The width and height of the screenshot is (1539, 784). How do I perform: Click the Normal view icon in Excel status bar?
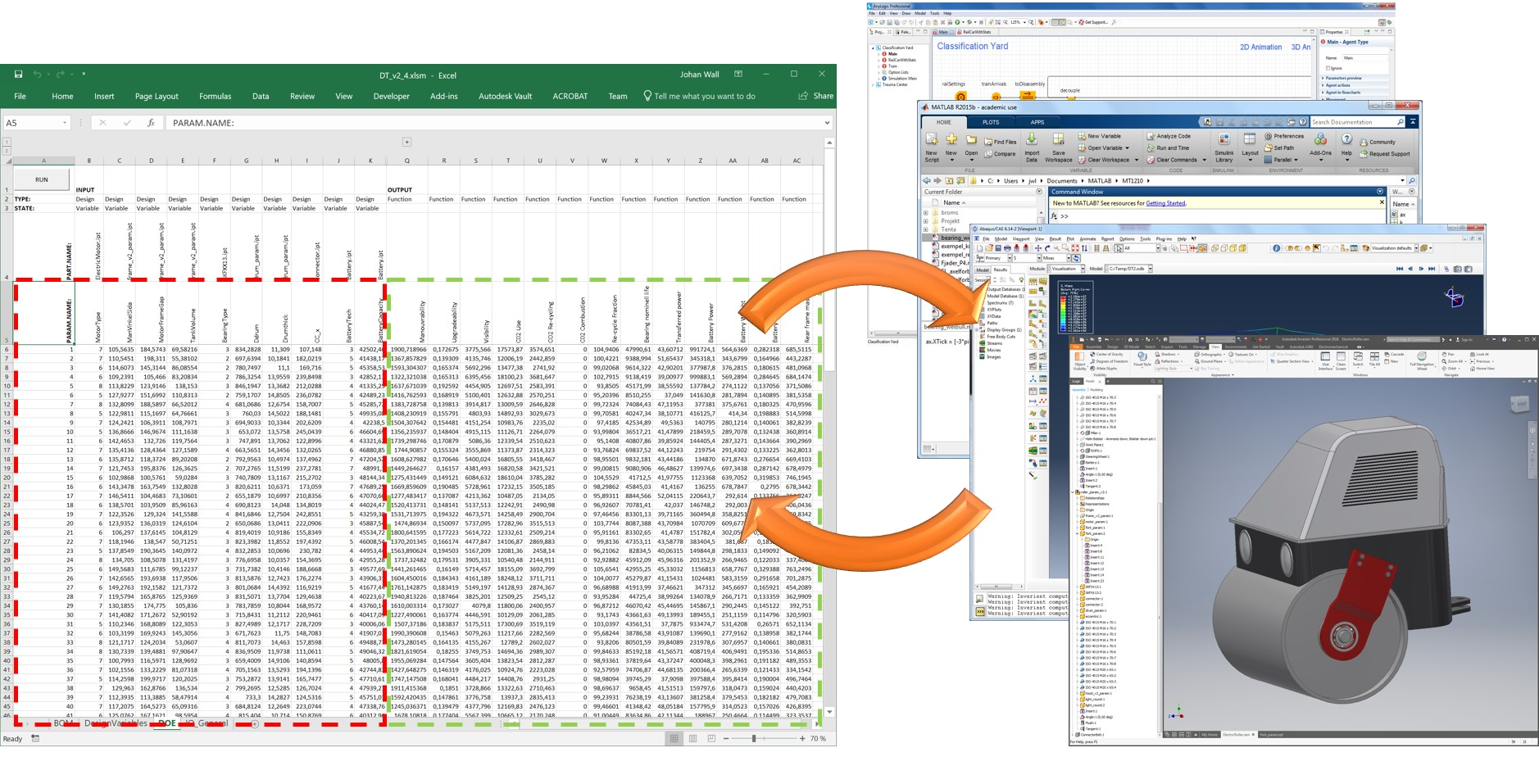point(674,738)
